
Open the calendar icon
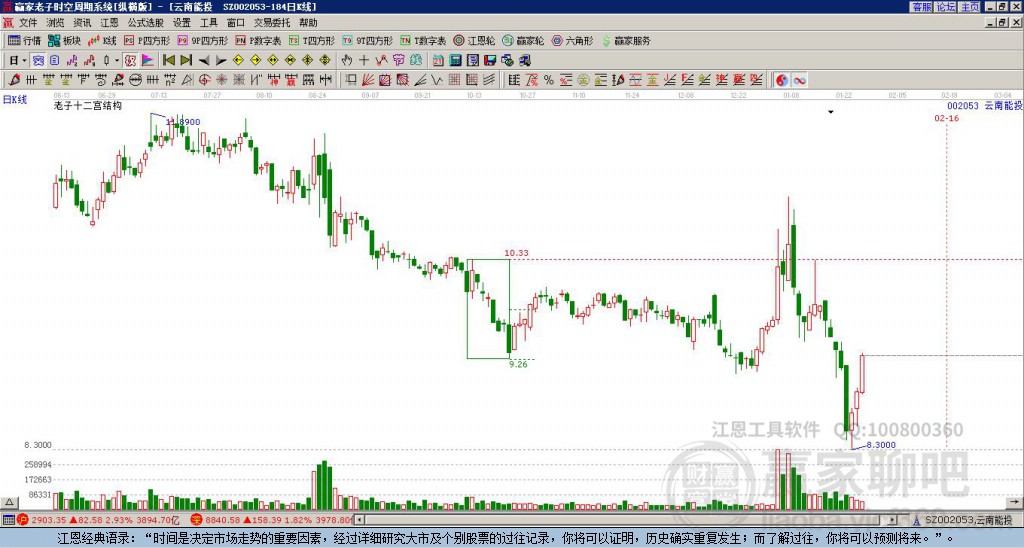click(438, 61)
